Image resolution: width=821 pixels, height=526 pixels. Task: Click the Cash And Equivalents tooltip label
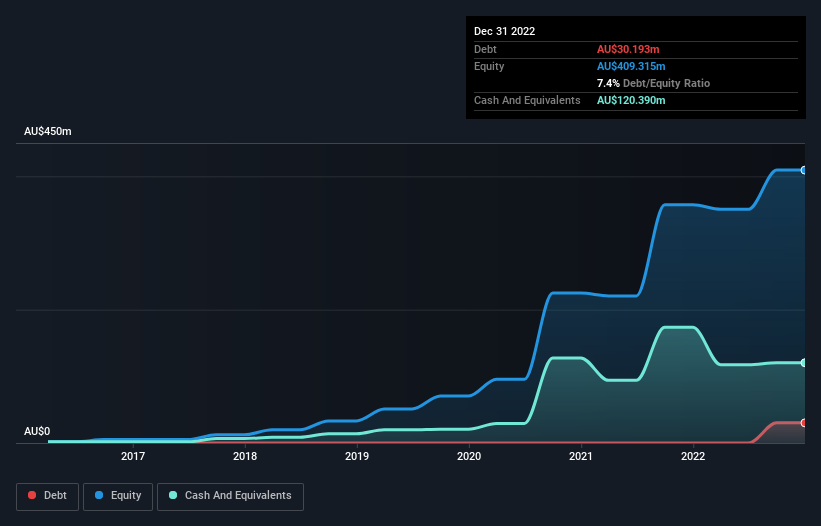click(527, 100)
